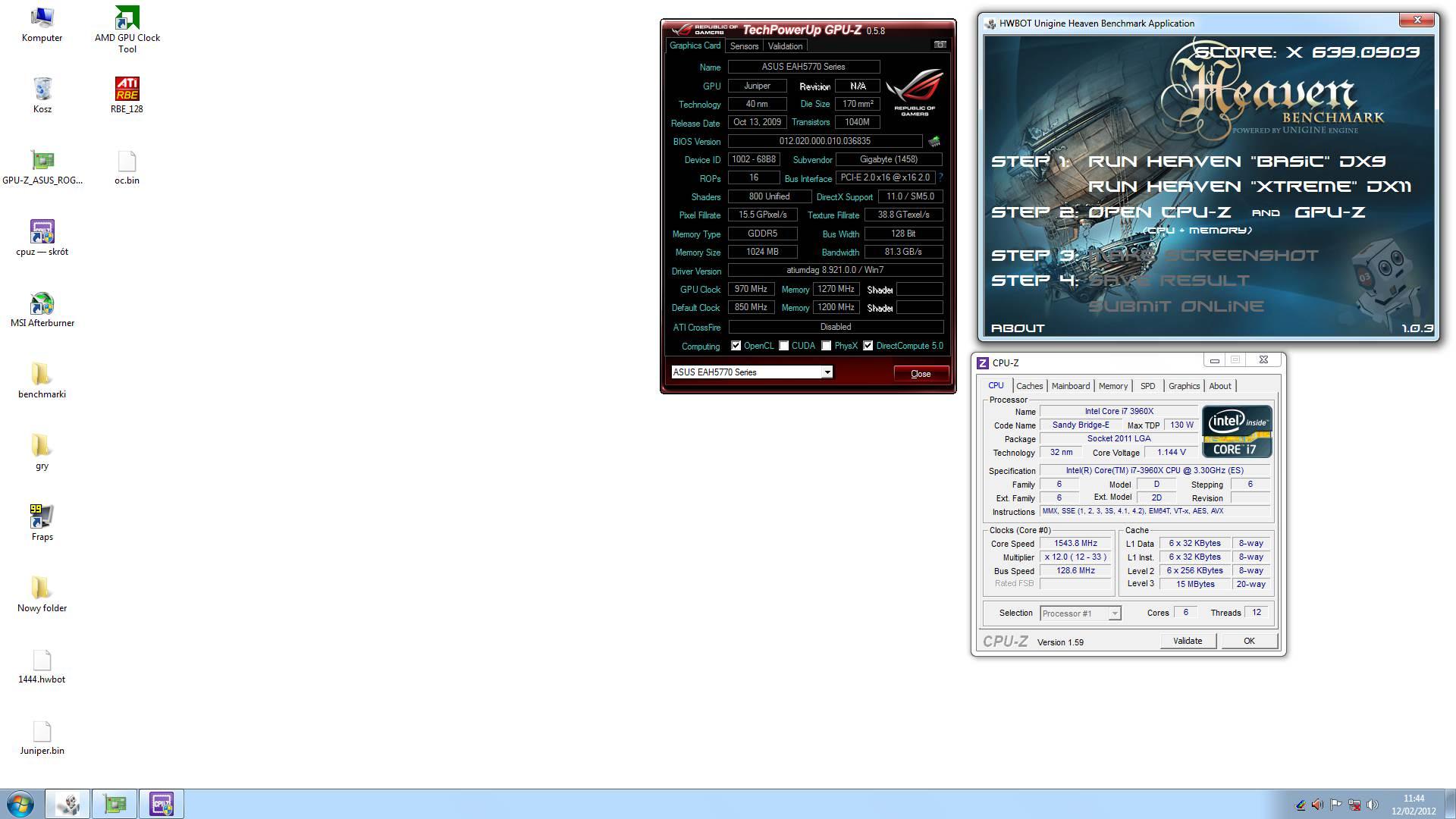The height and width of the screenshot is (819, 1456).
Task: Click the ASUS EAH5770 Series name field
Action: click(803, 67)
